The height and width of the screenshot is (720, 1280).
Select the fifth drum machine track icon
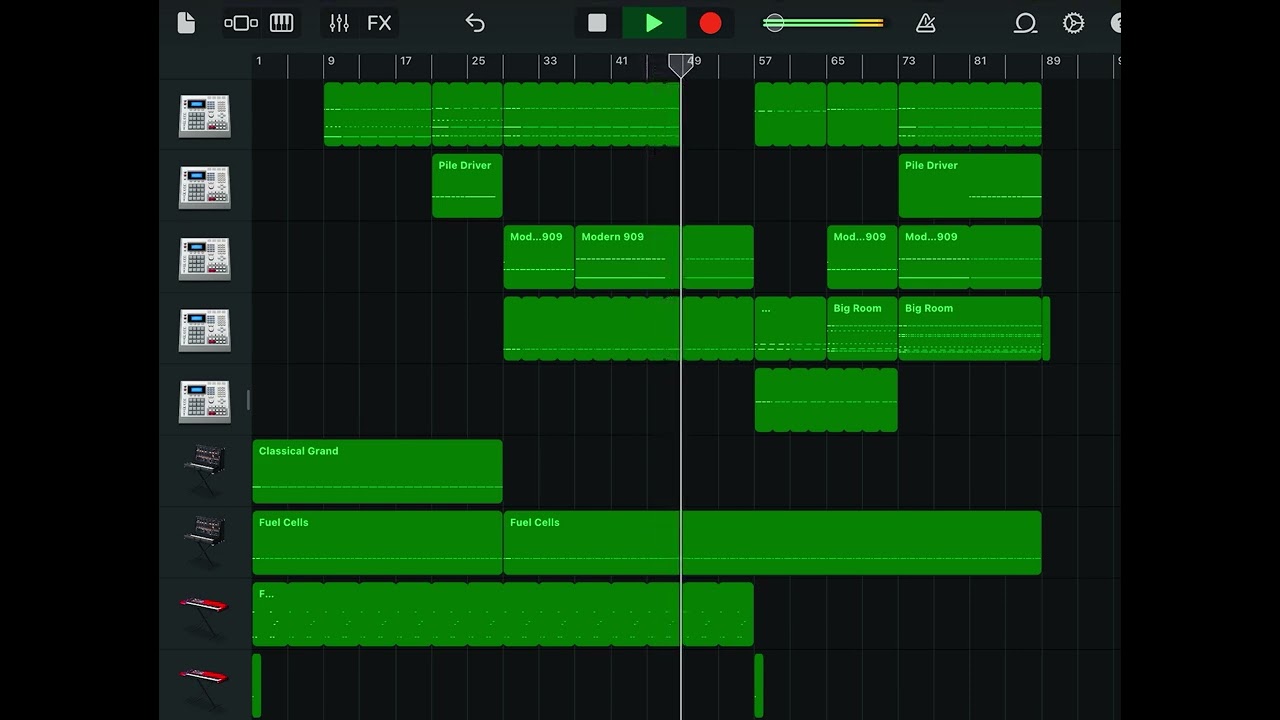pyautogui.click(x=204, y=401)
